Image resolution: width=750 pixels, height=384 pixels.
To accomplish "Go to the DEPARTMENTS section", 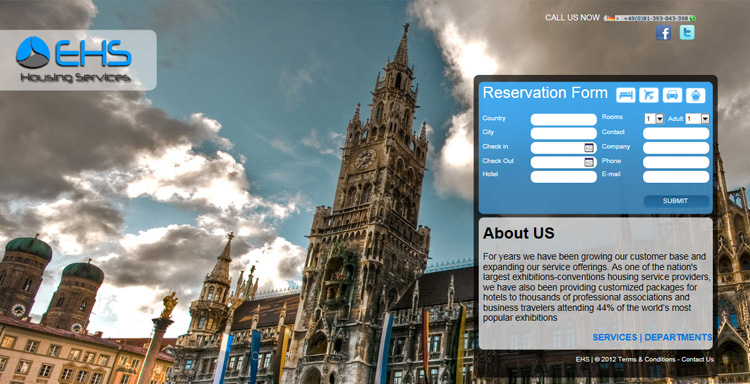I will click(x=678, y=337).
